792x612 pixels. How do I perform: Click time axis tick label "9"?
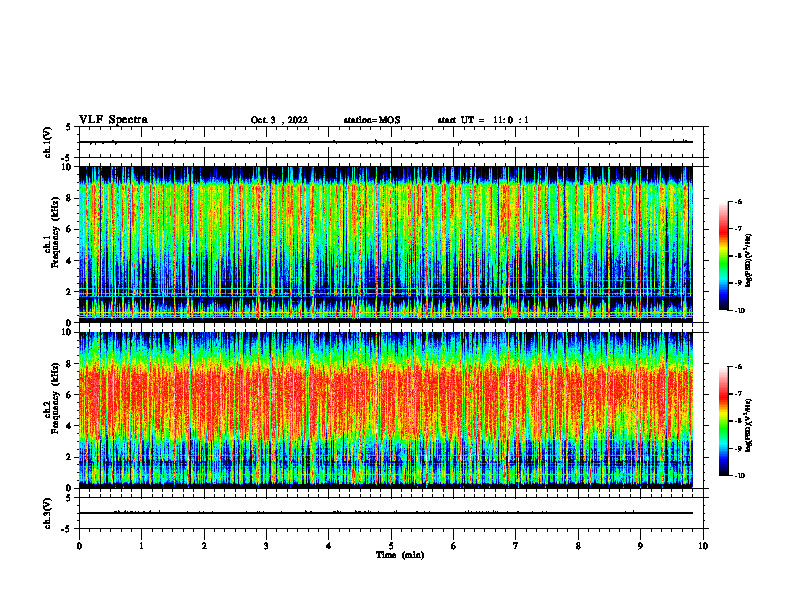pos(640,546)
